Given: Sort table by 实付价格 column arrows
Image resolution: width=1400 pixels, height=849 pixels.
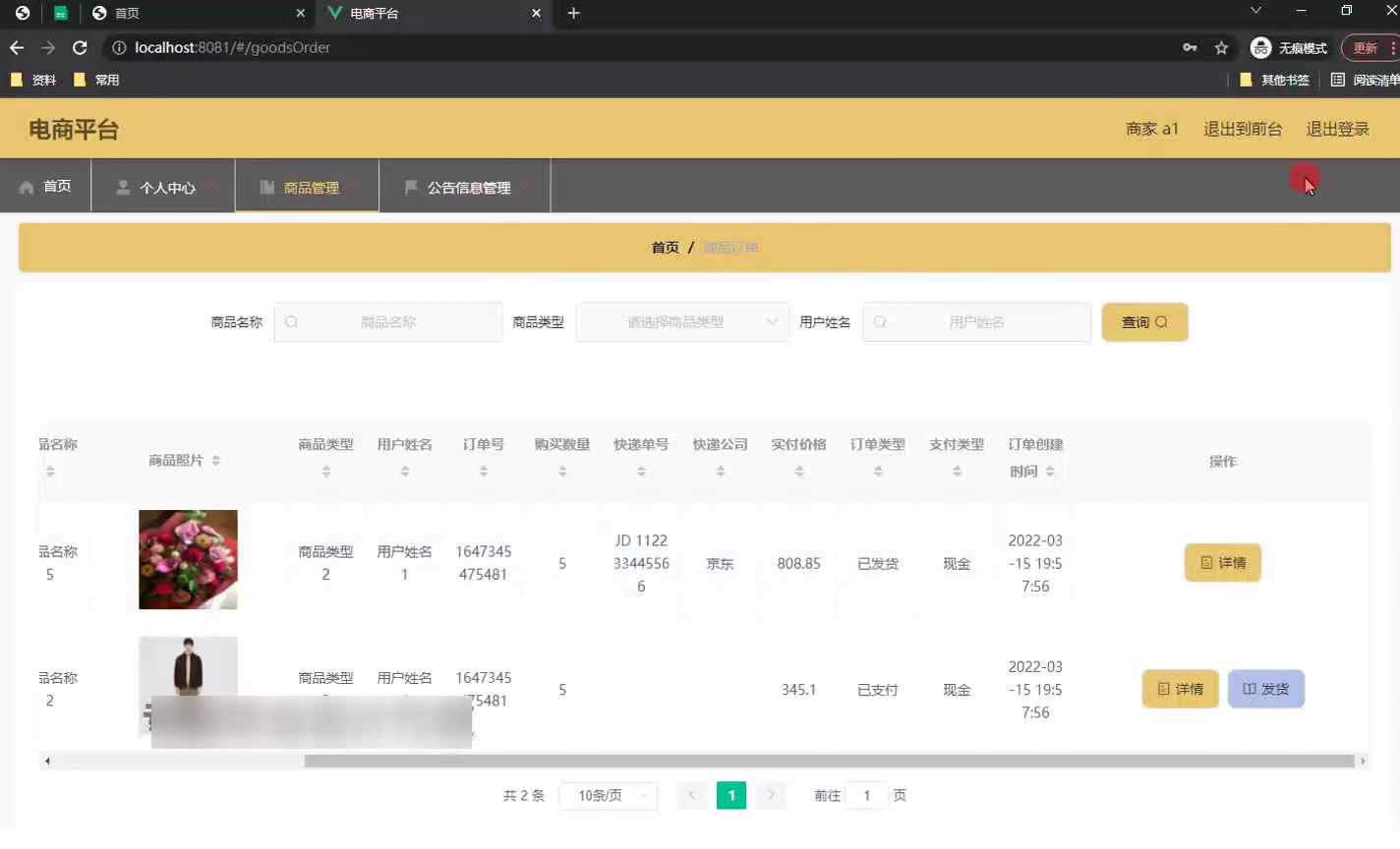Looking at the screenshot, I should [799, 472].
